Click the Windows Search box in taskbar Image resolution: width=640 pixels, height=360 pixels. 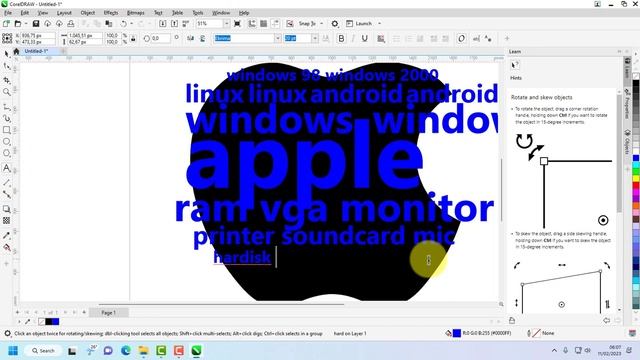43,351
